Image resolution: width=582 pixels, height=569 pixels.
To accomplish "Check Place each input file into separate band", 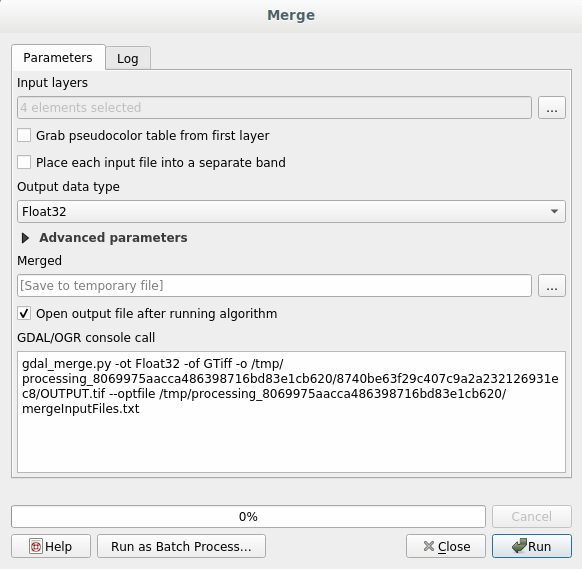I will (x=24, y=163).
